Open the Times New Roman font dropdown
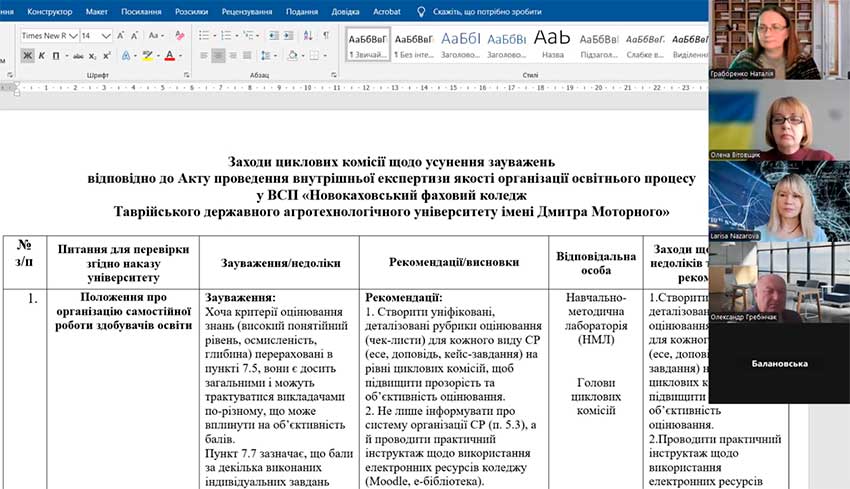The height and width of the screenshot is (489, 850). click(x=72, y=35)
